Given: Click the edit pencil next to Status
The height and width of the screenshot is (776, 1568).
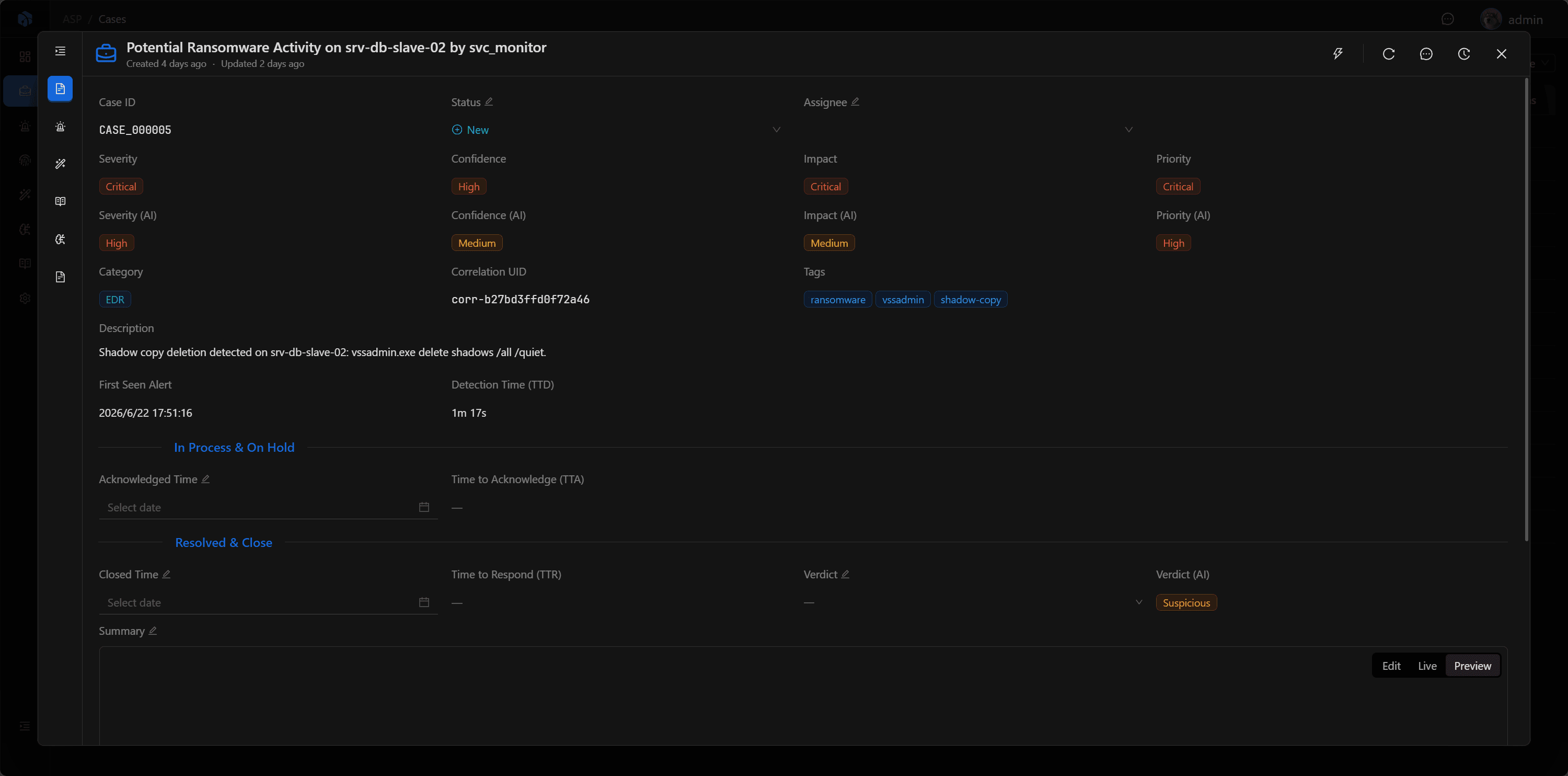Looking at the screenshot, I should pyautogui.click(x=489, y=102).
